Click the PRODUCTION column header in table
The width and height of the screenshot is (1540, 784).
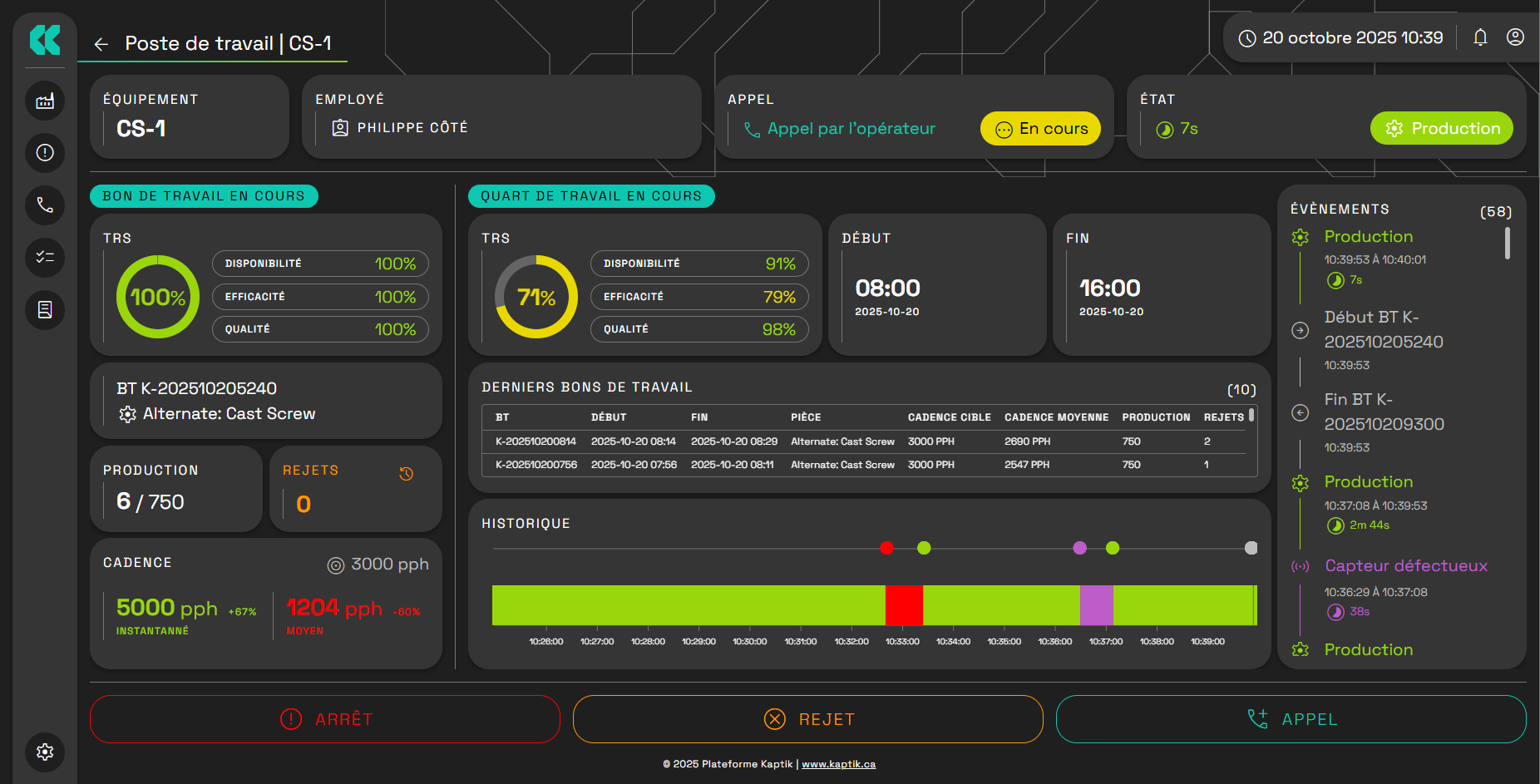(1156, 417)
